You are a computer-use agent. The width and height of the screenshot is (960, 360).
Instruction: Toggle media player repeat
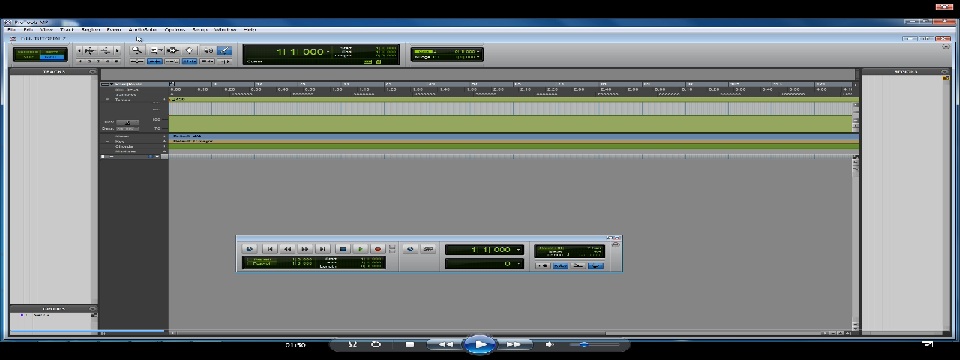pos(376,345)
